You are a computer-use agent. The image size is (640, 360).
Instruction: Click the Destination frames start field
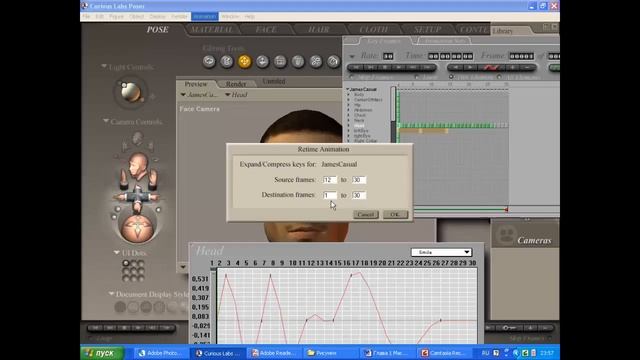[330, 195]
